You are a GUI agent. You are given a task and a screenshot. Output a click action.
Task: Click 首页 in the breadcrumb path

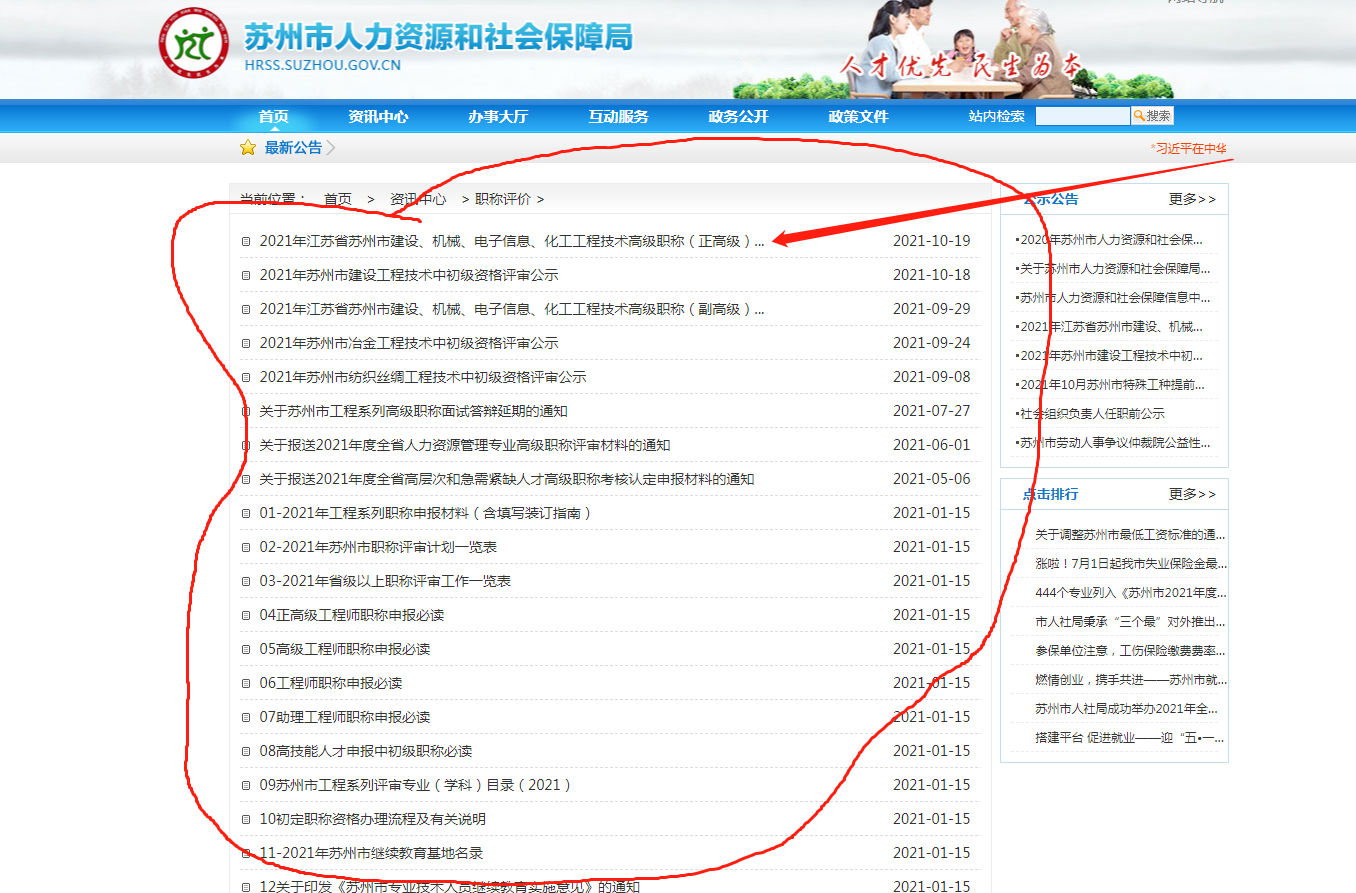click(x=337, y=199)
